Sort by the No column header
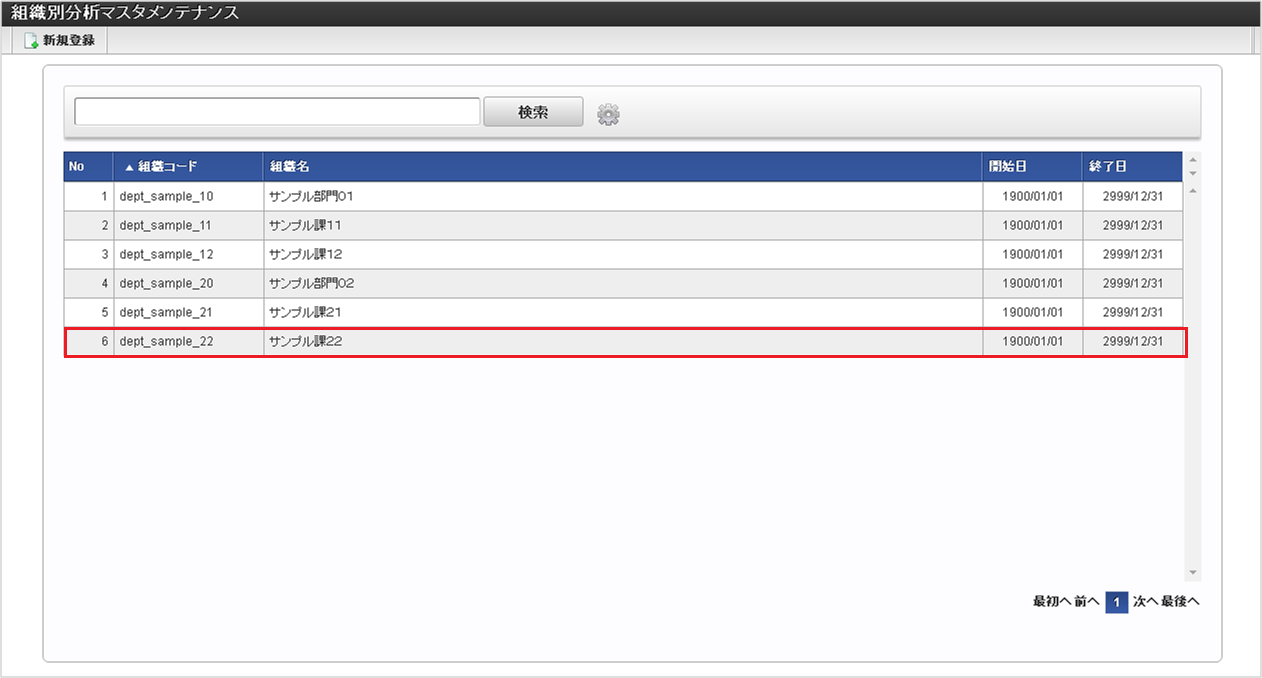Screen dimensions: 1262x678 [x=89, y=167]
